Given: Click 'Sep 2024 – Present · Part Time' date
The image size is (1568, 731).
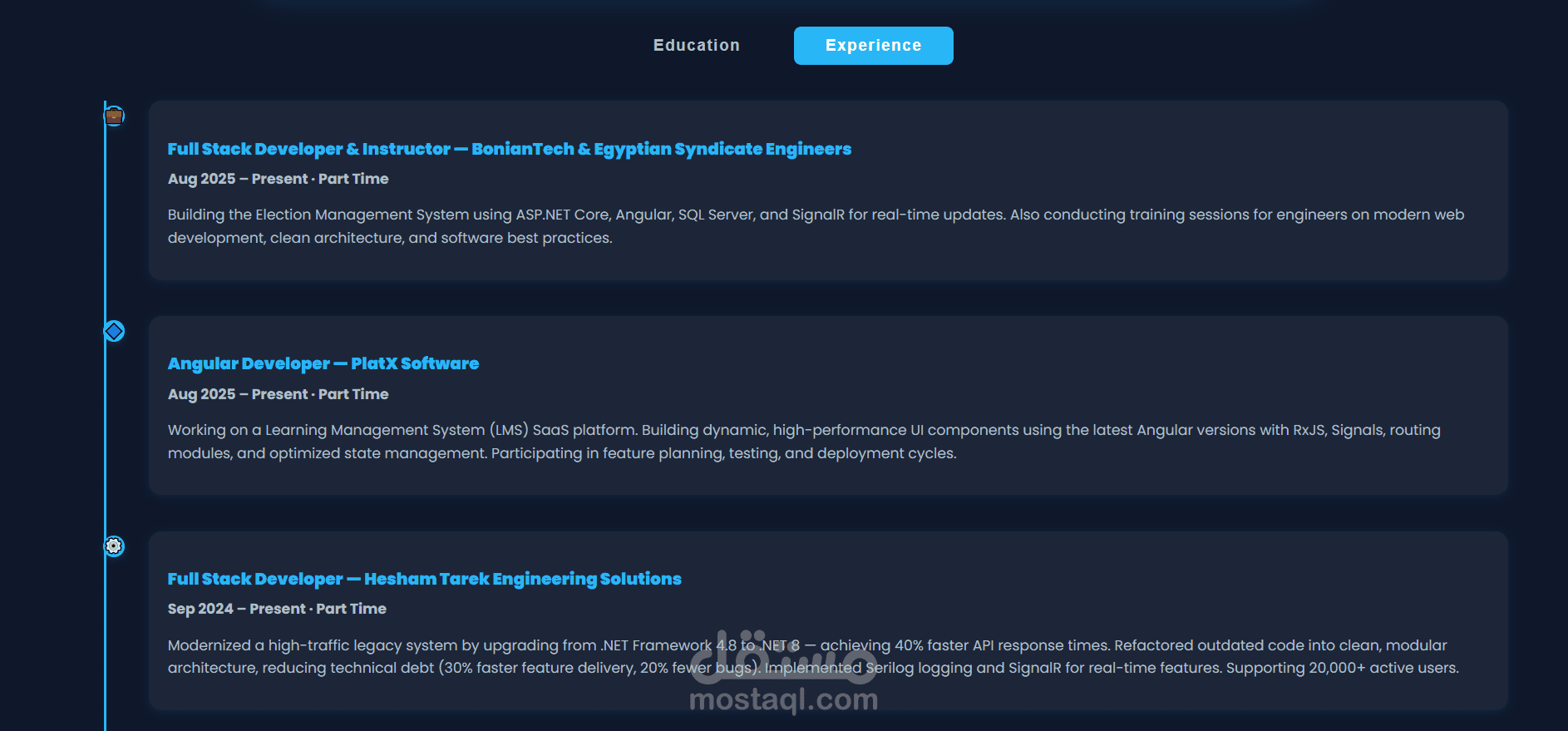Looking at the screenshot, I should coord(277,609).
